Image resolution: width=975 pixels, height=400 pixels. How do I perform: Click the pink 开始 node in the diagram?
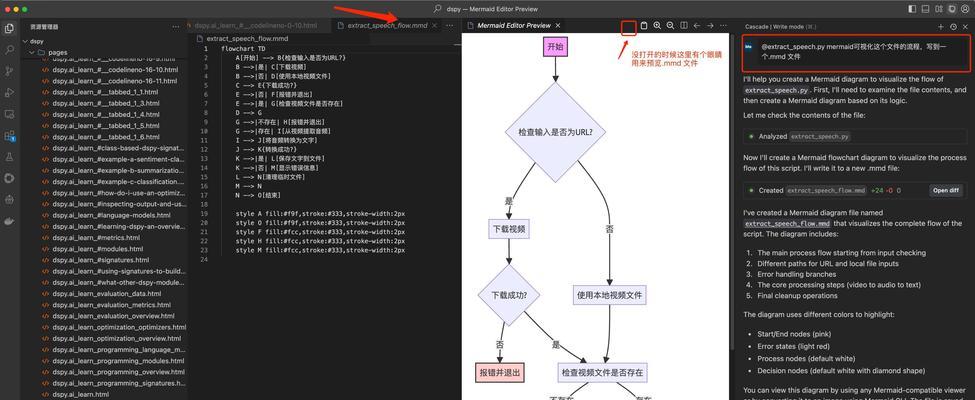(556, 47)
